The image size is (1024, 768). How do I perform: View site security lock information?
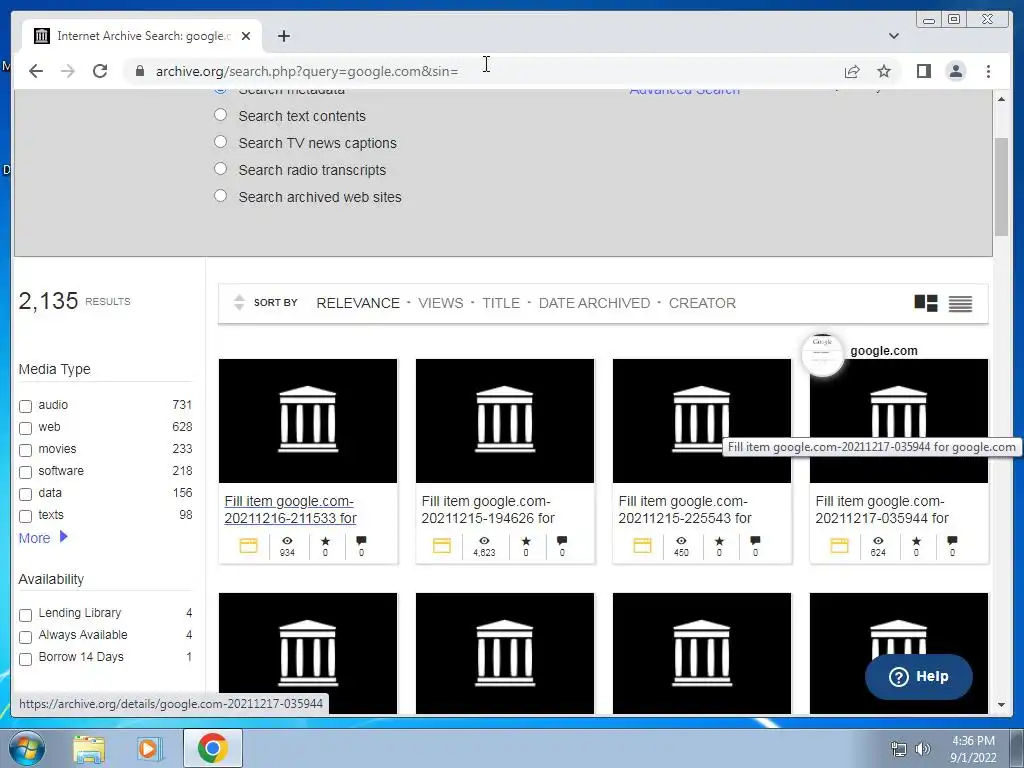click(x=139, y=71)
